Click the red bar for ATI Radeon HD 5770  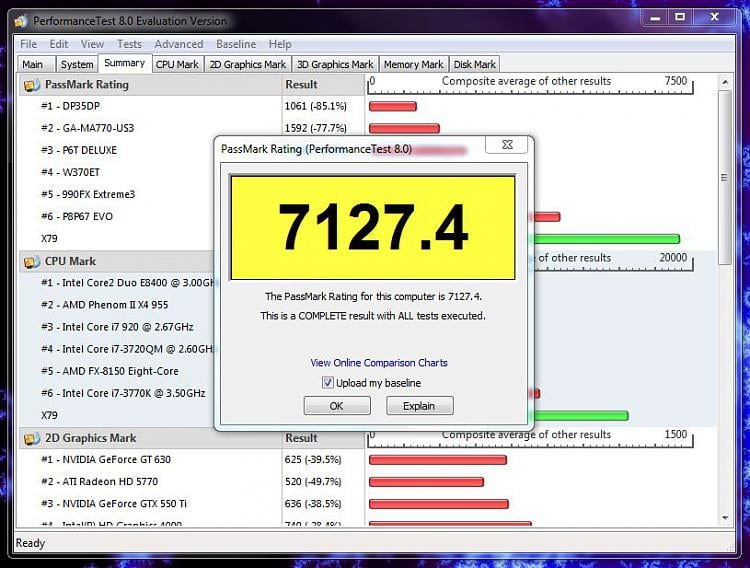point(426,482)
